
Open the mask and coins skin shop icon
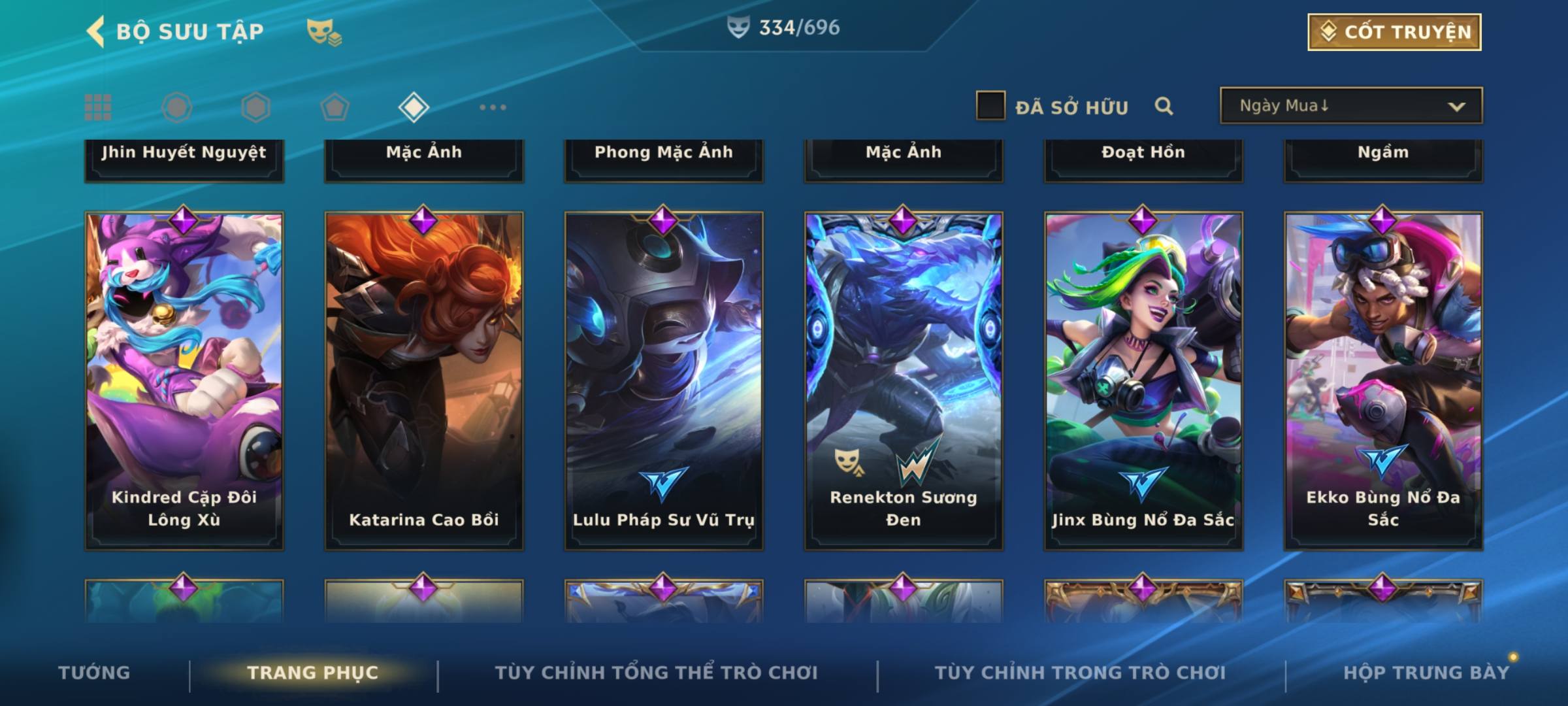click(x=324, y=32)
